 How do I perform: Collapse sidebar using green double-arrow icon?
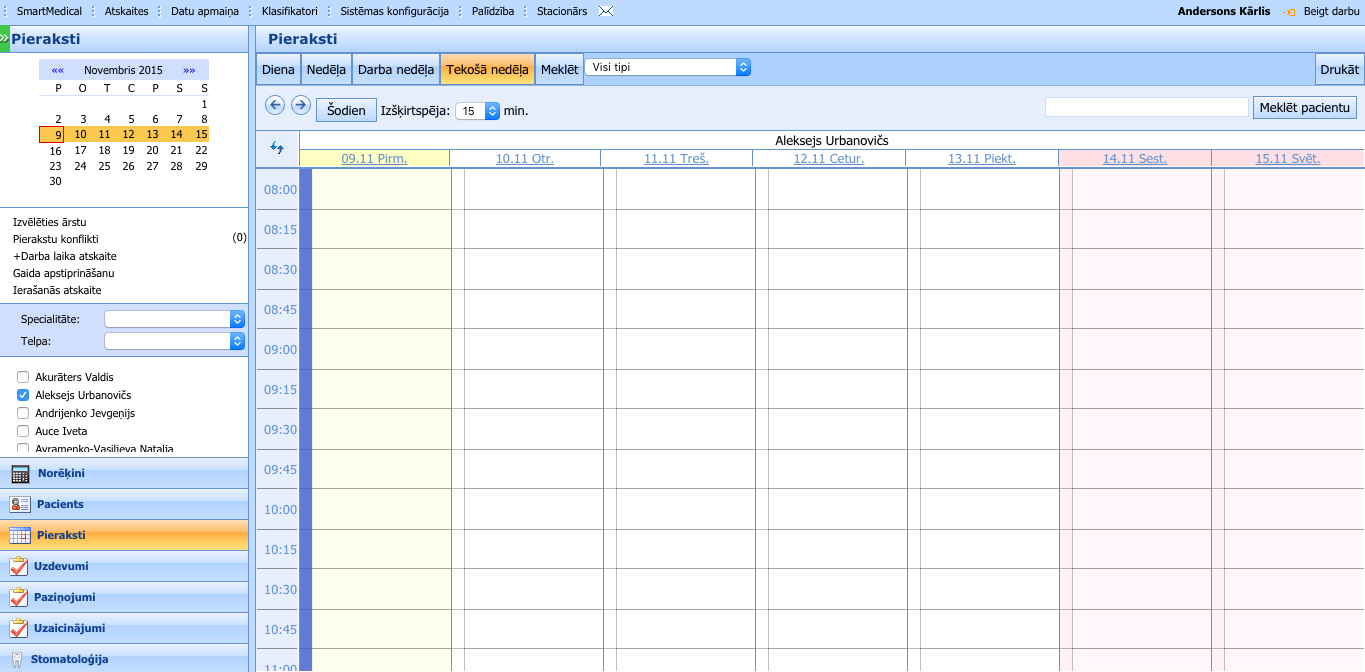4,39
